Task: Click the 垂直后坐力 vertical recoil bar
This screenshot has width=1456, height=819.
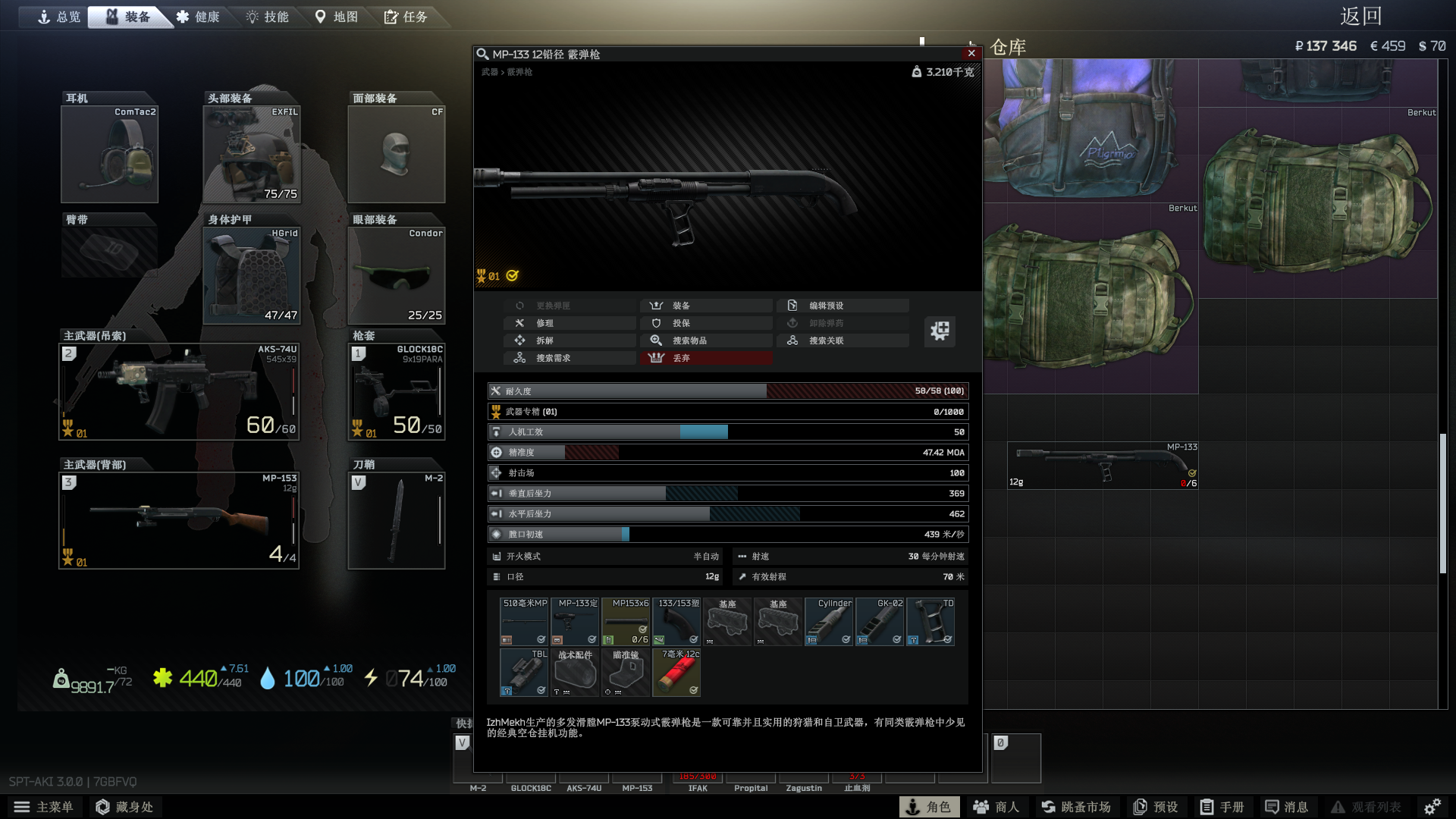Action: click(x=728, y=494)
